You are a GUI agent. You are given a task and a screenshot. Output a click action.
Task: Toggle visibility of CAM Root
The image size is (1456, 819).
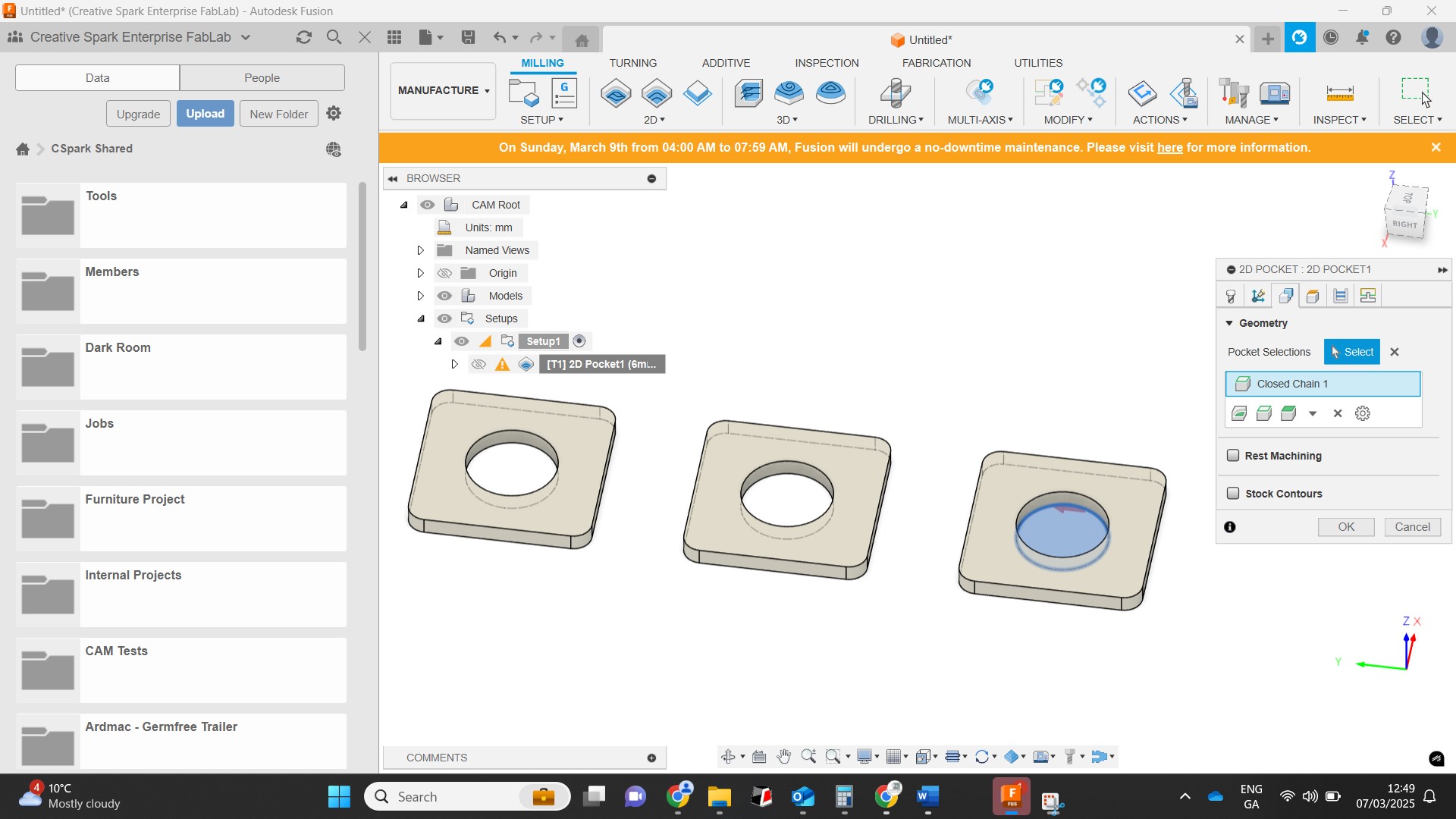(428, 205)
